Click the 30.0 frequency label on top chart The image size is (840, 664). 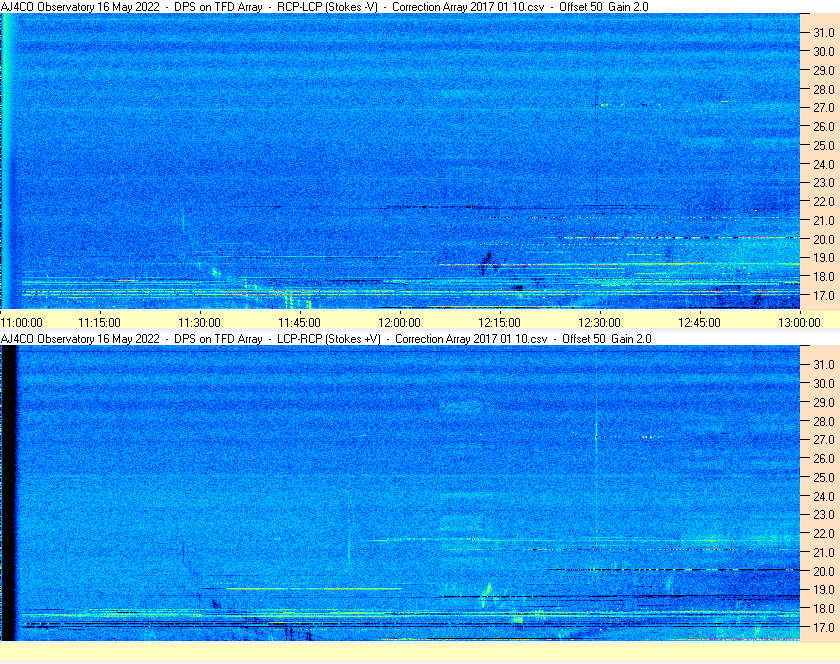click(x=824, y=51)
